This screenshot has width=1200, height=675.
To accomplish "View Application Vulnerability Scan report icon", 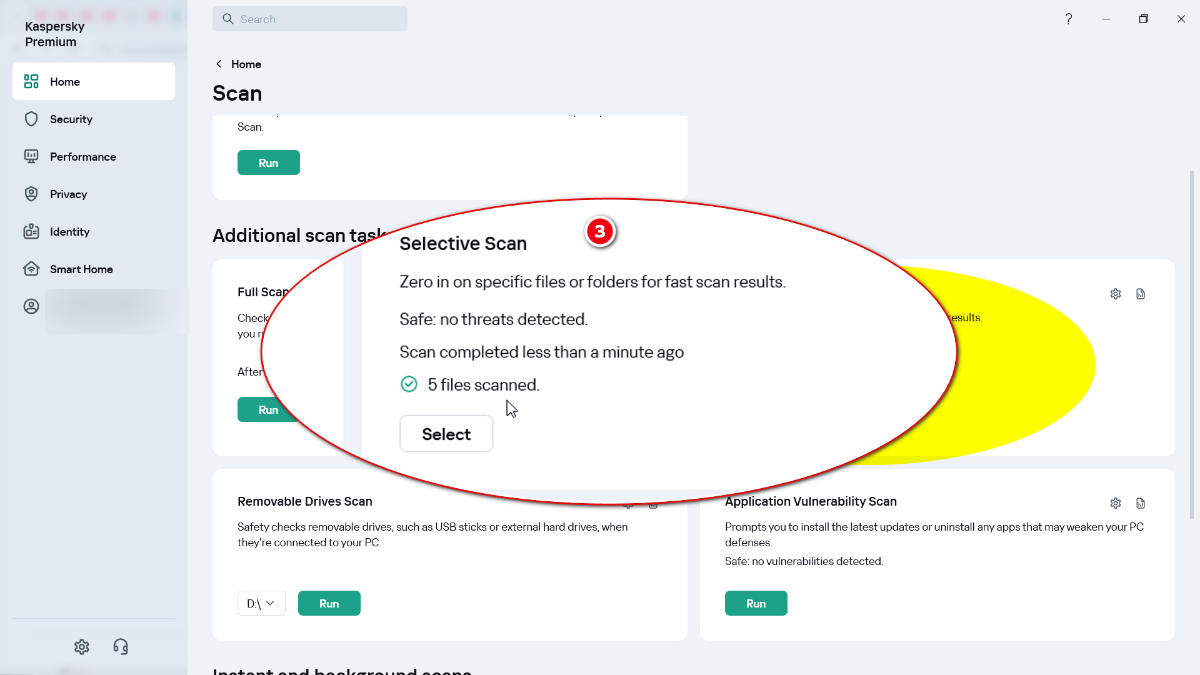I will (1141, 503).
